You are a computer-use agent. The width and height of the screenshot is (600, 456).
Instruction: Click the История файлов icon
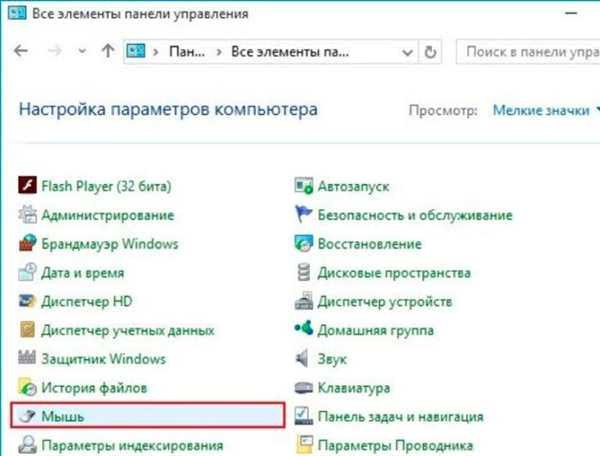28,387
